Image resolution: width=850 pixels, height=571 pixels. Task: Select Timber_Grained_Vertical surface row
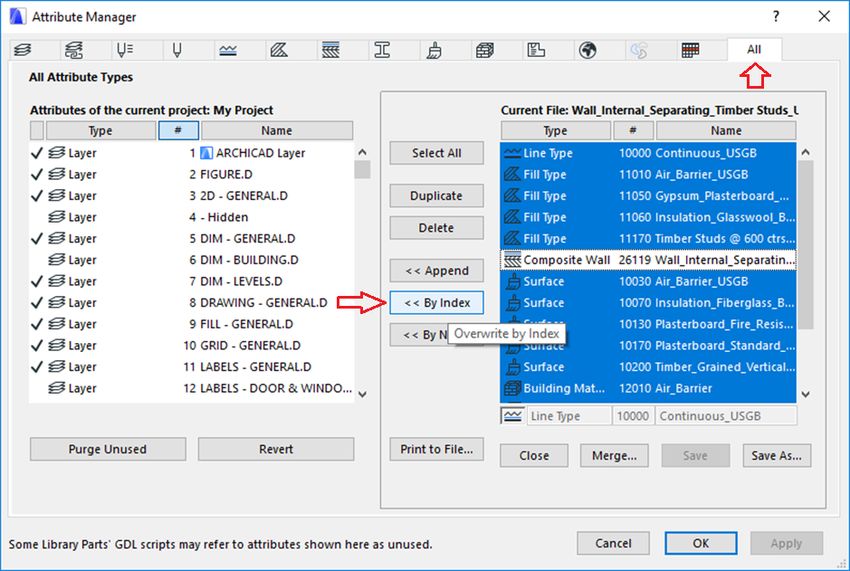[648, 367]
